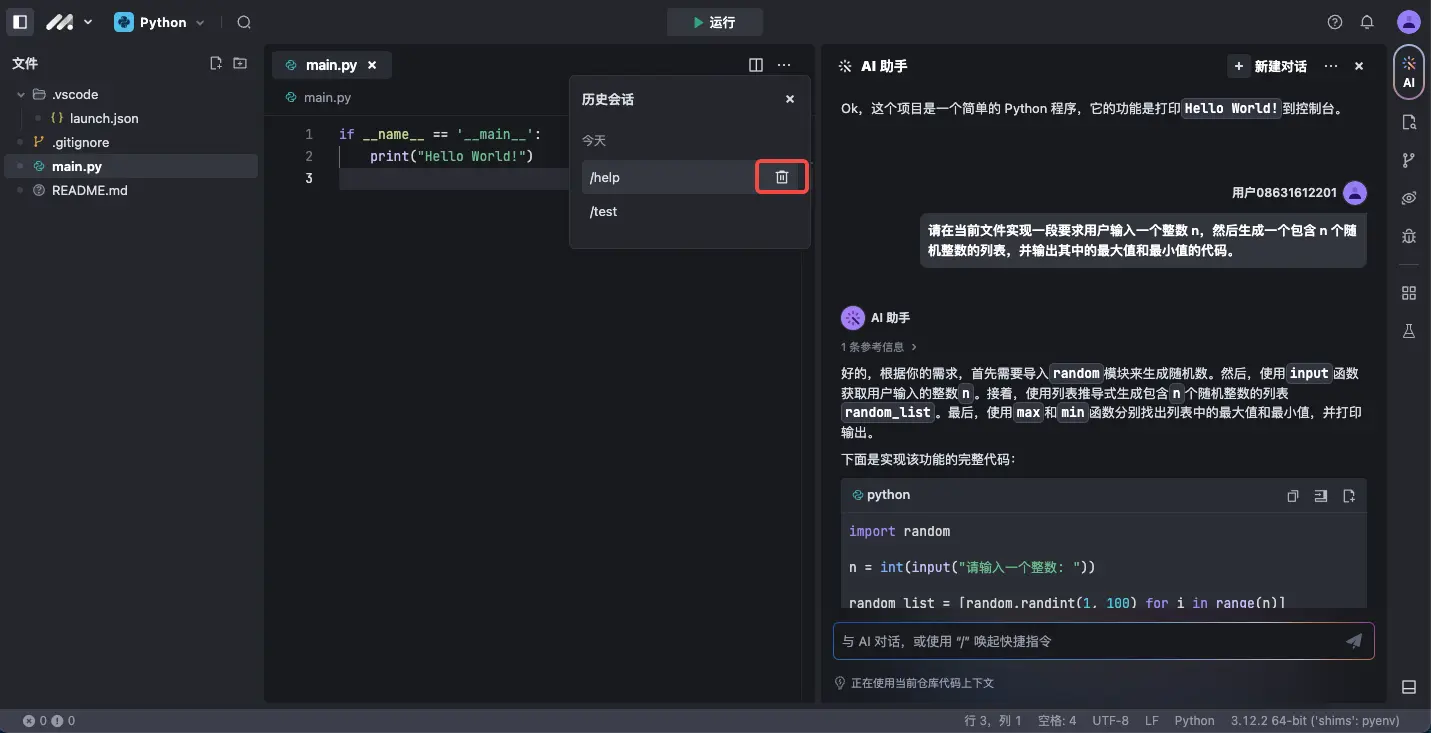Change line ending LF

pos(1152,720)
